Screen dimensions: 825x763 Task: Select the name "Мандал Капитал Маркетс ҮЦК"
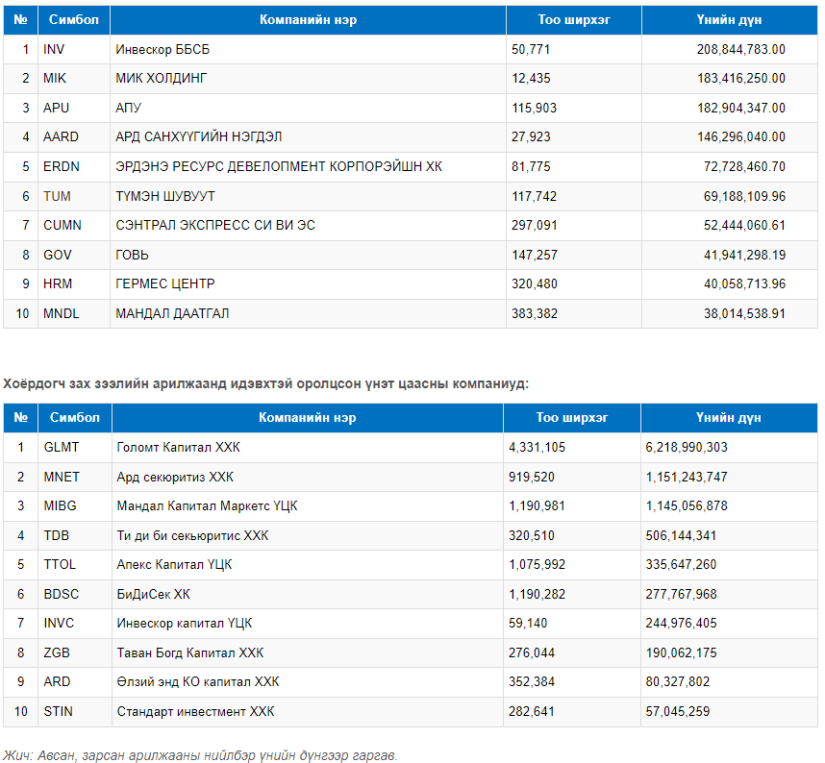click(207, 506)
